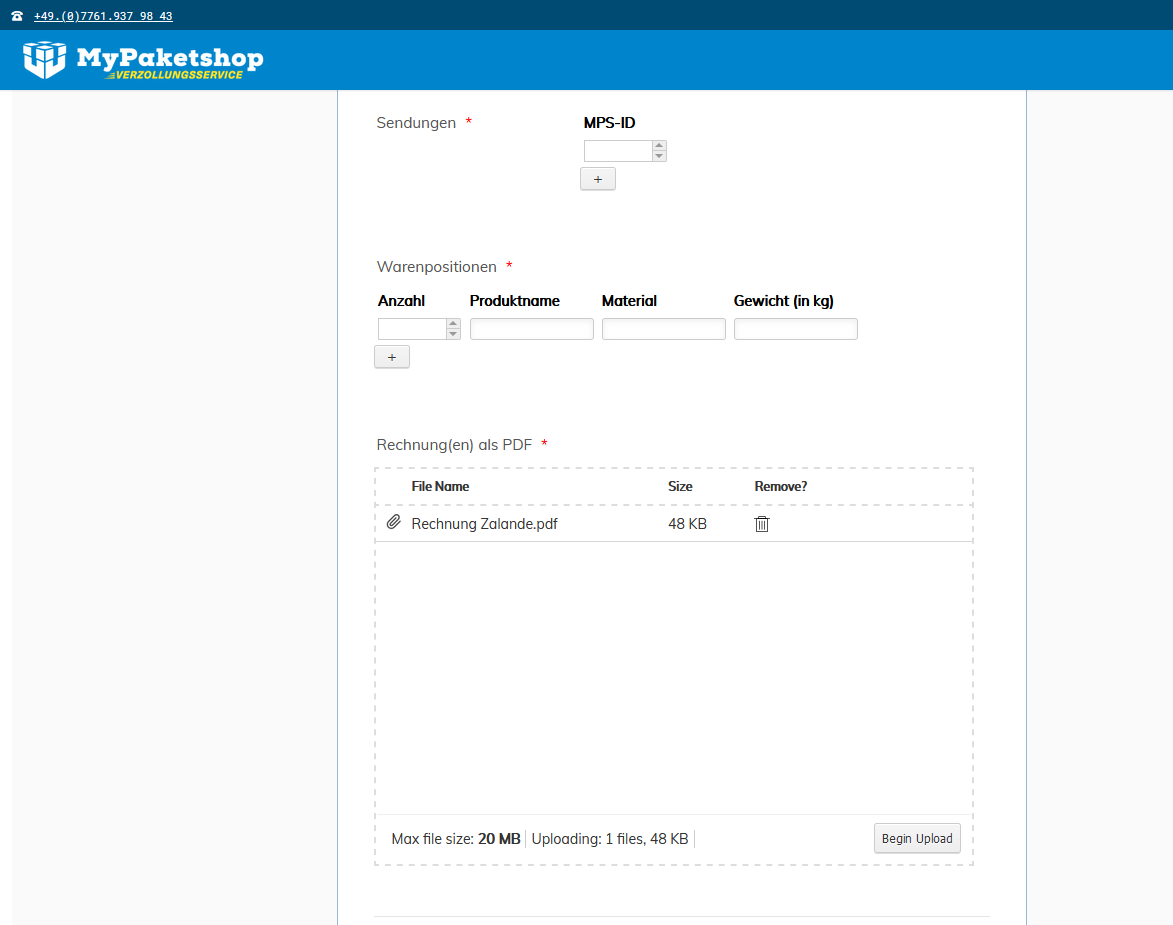
Task: Focus the Gewicht (in kg) field
Action: [795, 329]
